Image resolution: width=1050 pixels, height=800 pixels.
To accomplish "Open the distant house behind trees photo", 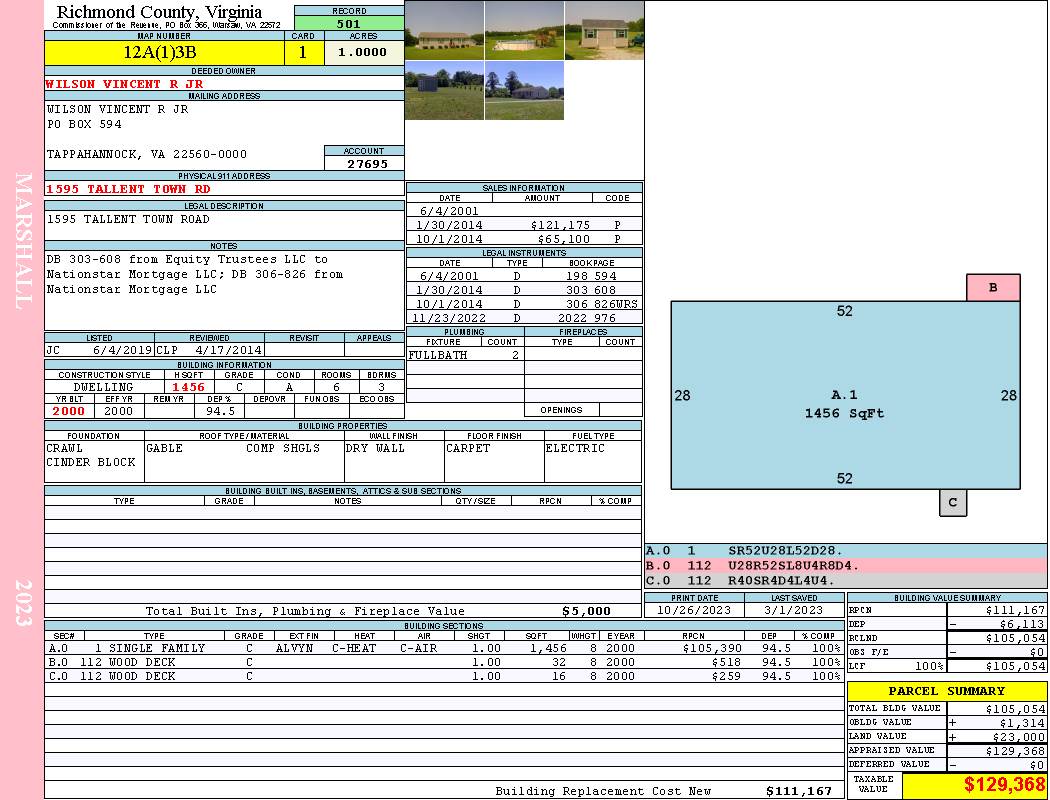I will (x=524, y=91).
